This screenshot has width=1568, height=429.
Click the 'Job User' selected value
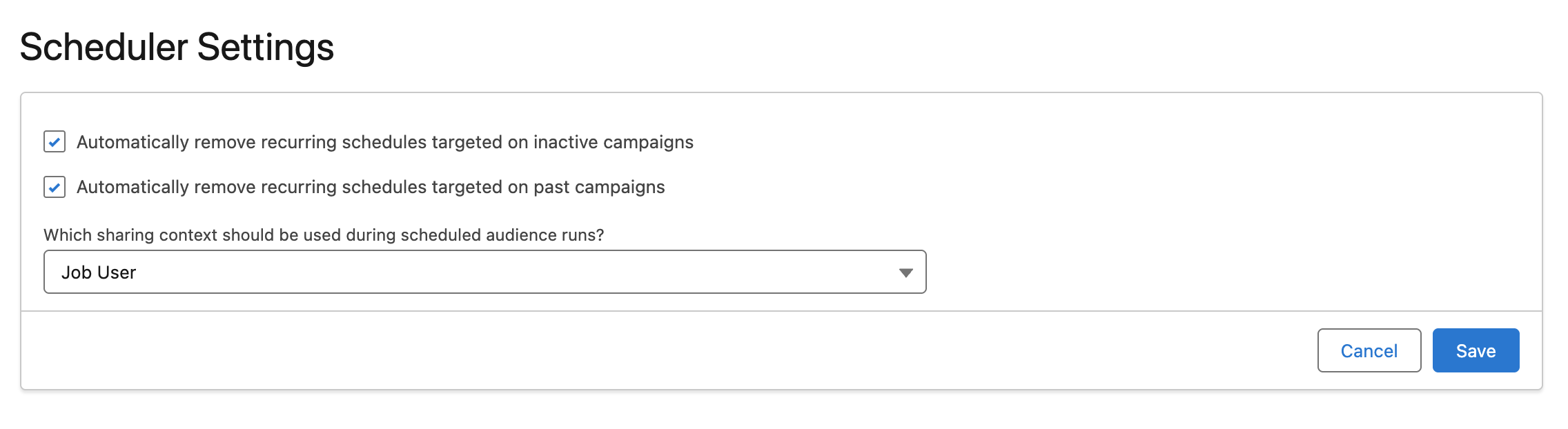pos(99,272)
